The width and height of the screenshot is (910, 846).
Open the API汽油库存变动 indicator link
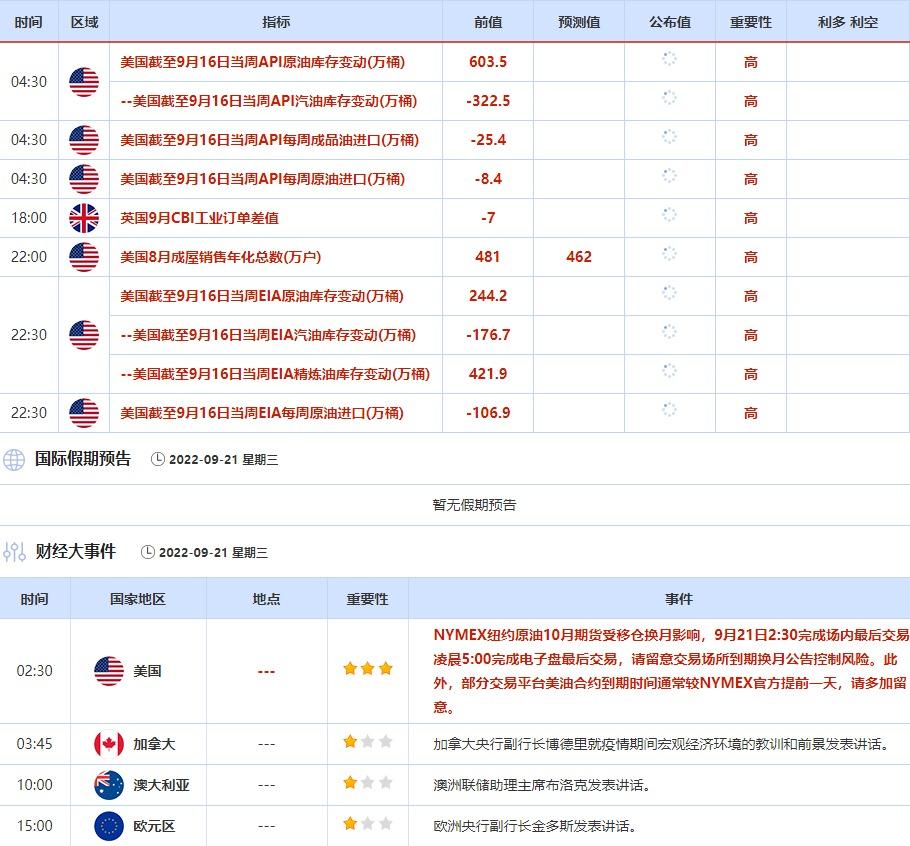pos(268,101)
